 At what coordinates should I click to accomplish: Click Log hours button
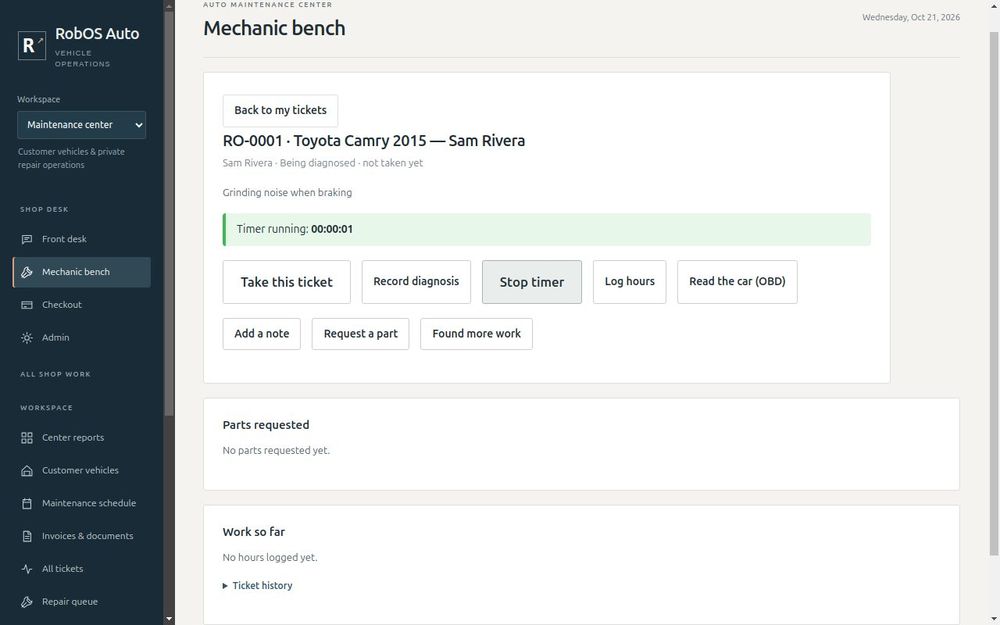[x=629, y=282]
